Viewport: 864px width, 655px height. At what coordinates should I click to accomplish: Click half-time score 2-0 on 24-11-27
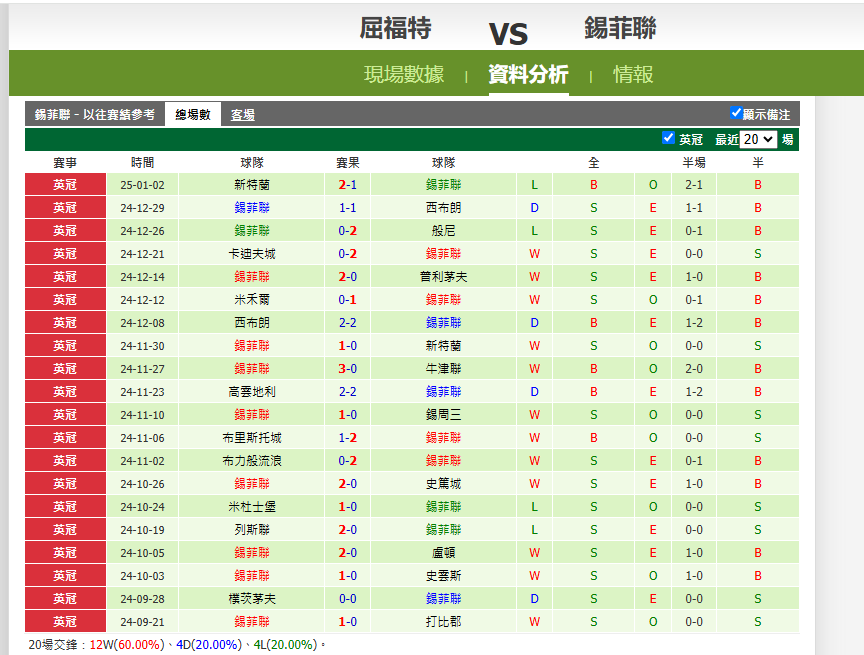(694, 369)
